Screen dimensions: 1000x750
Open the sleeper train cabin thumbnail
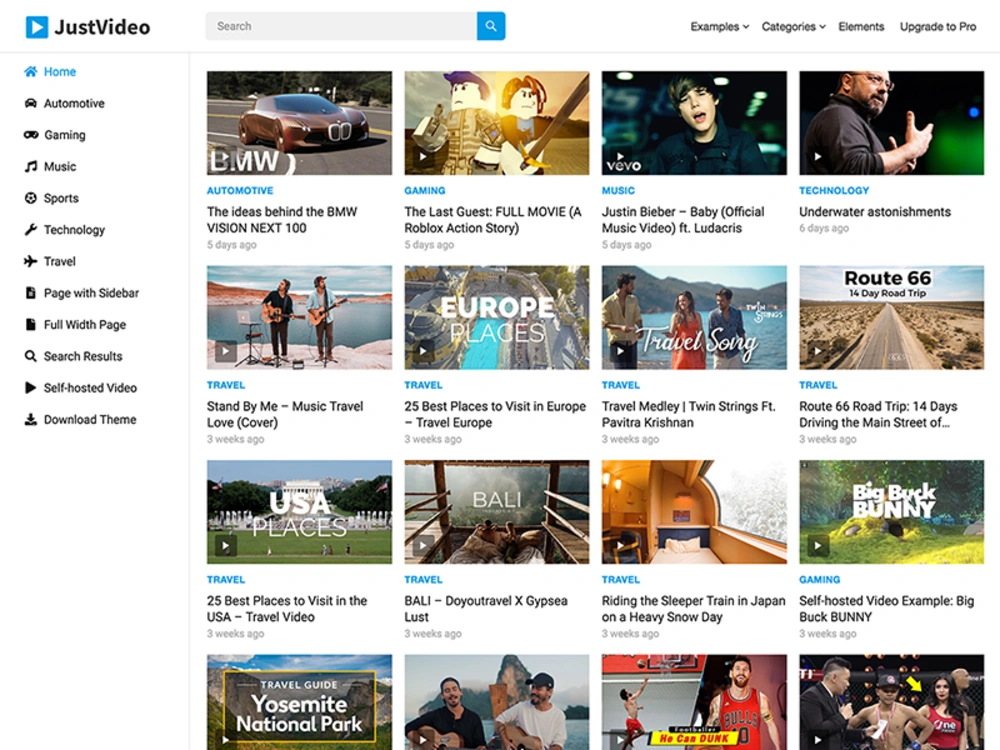[x=694, y=511]
